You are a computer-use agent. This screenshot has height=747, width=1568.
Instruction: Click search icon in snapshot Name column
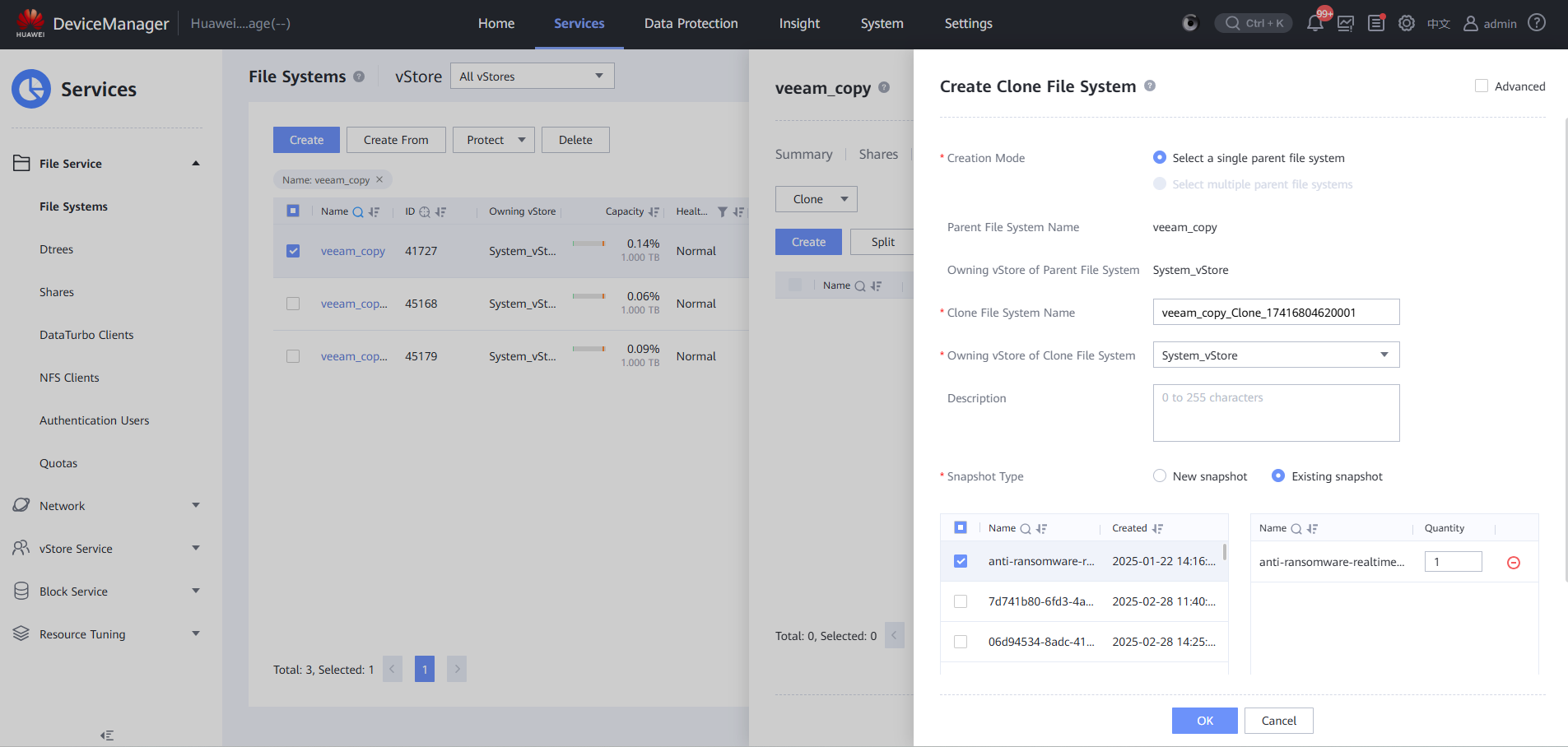[x=1026, y=529]
